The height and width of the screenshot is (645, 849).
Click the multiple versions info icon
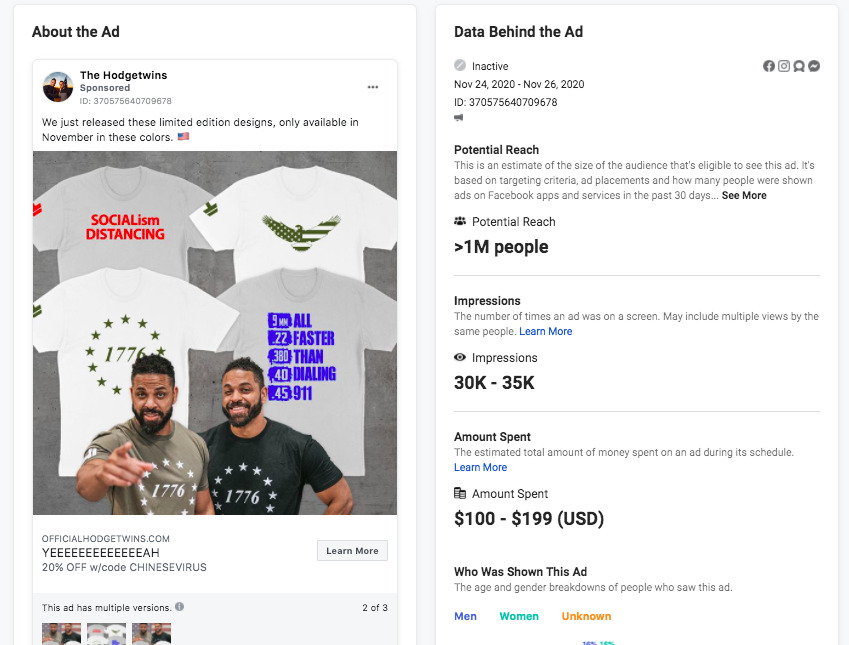tap(179, 607)
